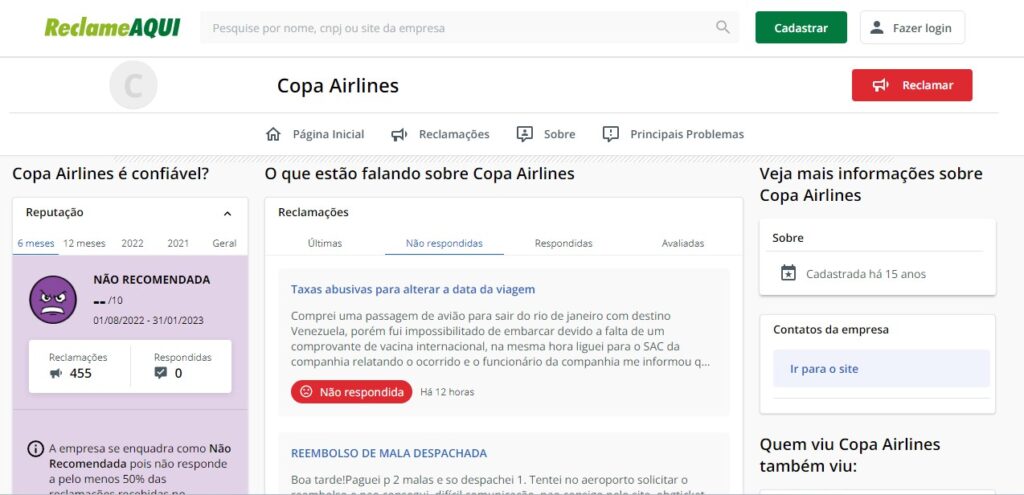Screen dimensions: 1024x495
Task: Click the search magnifier icon
Action: tap(723, 28)
